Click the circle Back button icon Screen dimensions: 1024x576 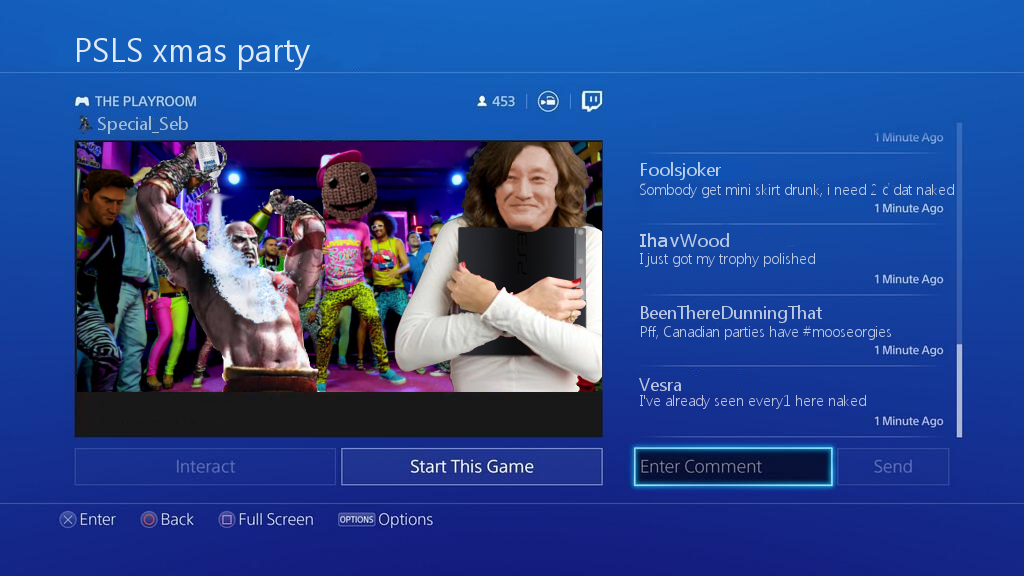pyautogui.click(x=149, y=519)
